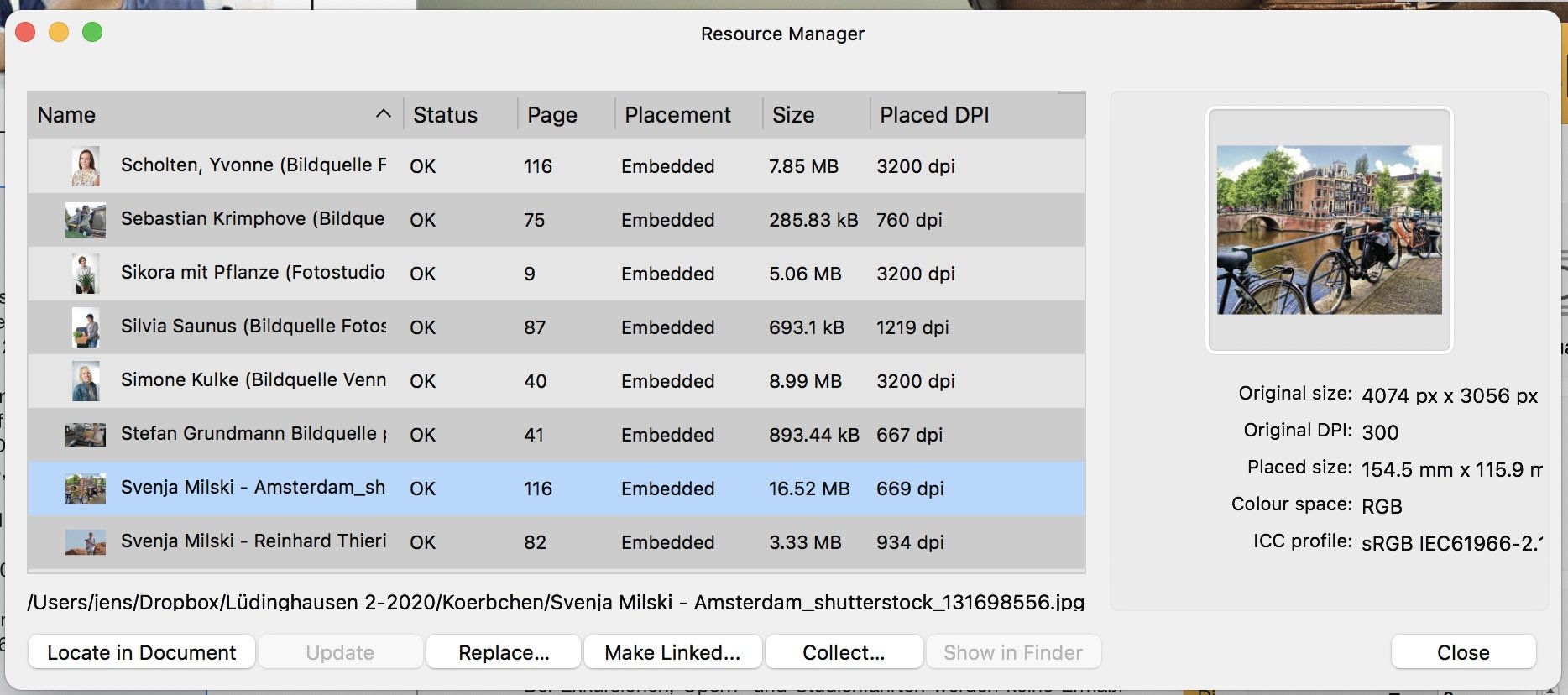
Task: Select the Svenja Milski - Amsterdam_sh name
Action: [x=253, y=488]
